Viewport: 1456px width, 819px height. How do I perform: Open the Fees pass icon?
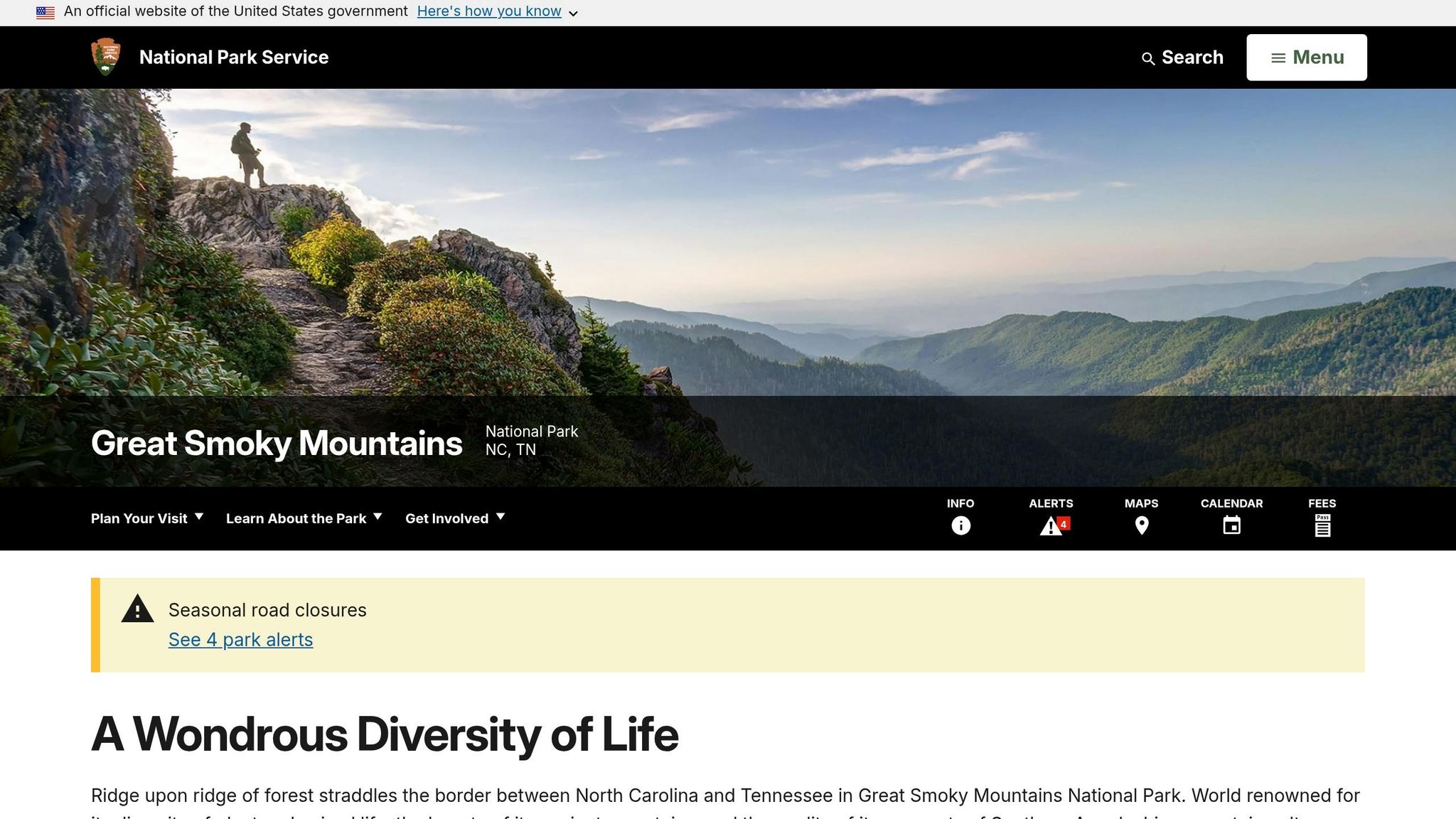pyautogui.click(x=1322, y=525)
